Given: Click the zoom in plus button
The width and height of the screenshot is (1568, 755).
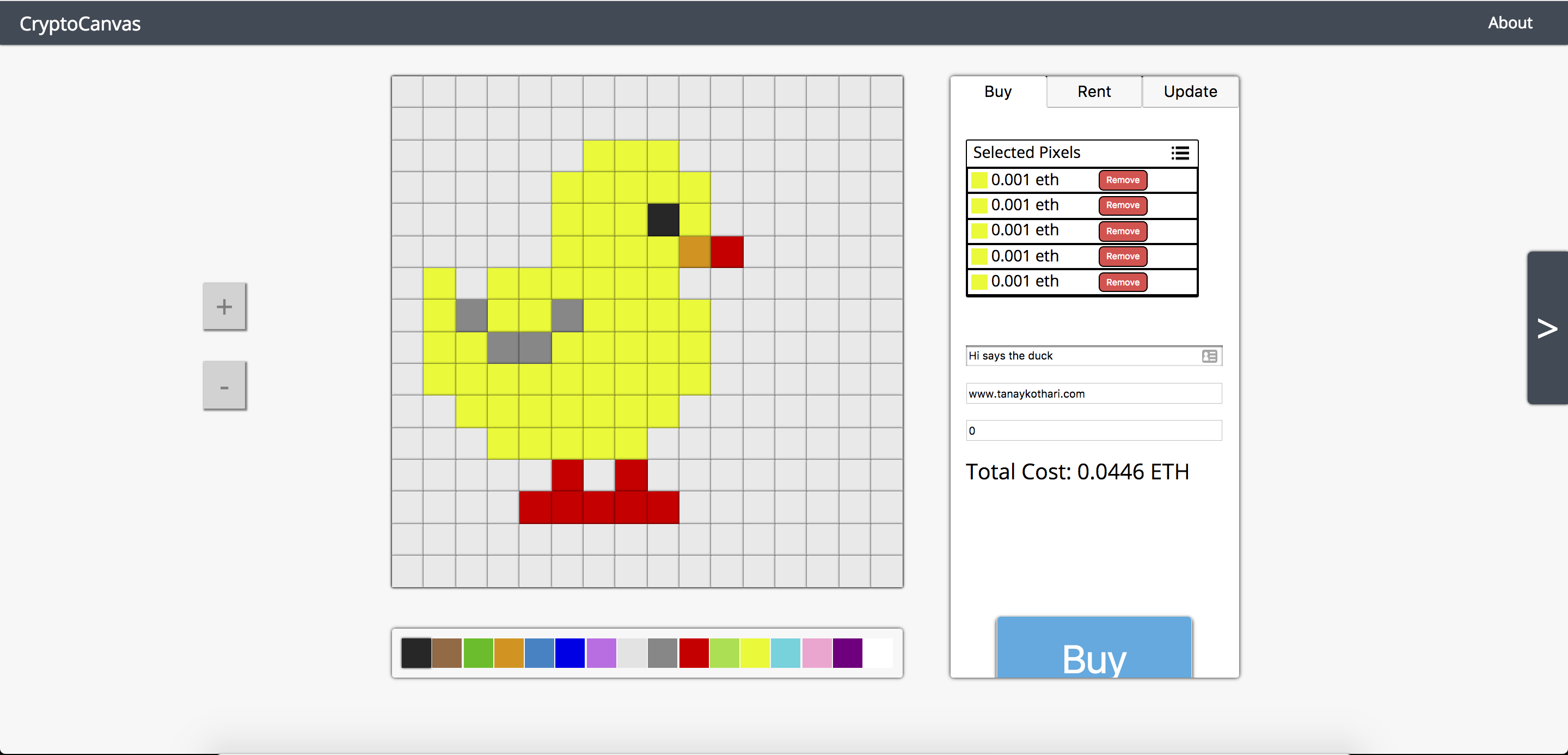Looking at the screenshot, I should (x=224, y=306).
